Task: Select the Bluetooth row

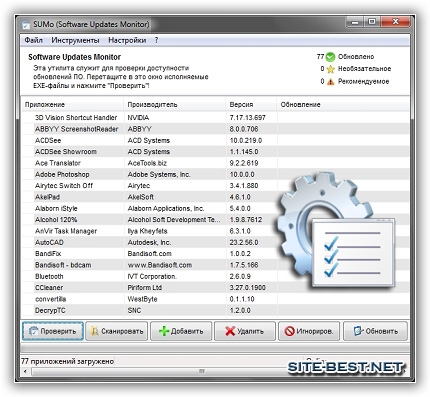Action: pyautogui.click(x=216, y=276)
